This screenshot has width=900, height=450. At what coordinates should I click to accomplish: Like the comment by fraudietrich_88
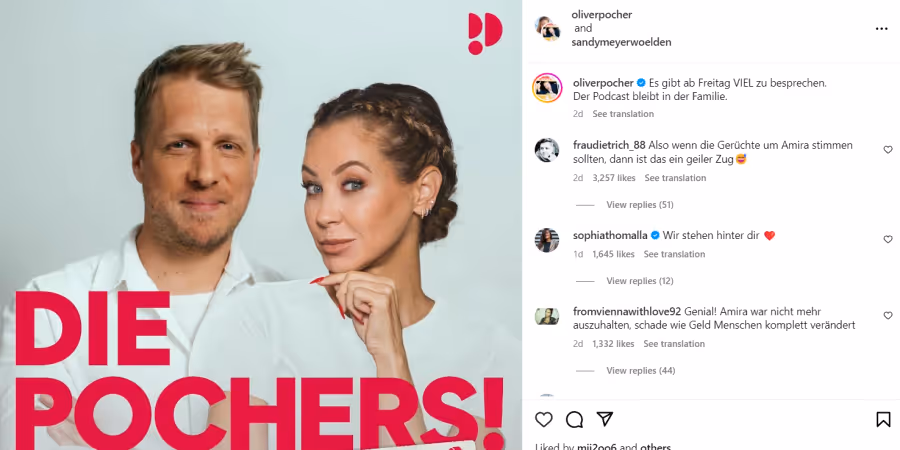(x=888, y=149)
